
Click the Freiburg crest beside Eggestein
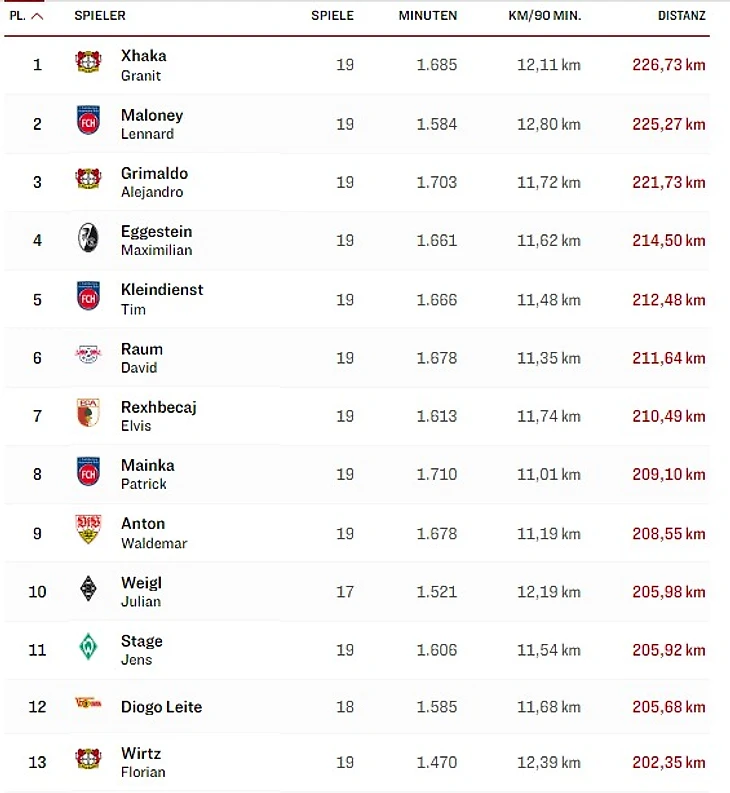tap(88, 238)
